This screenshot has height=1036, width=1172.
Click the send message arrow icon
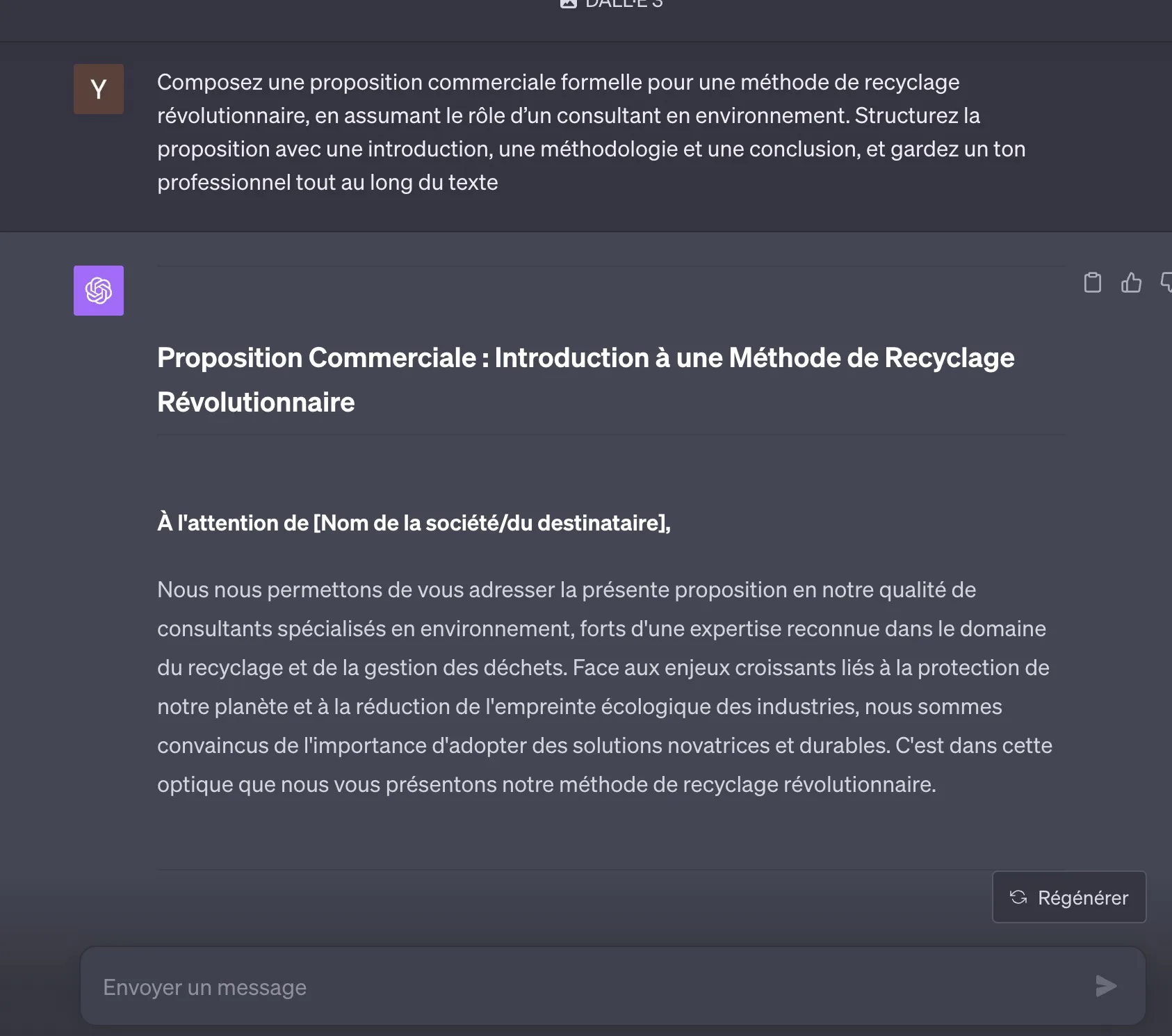[x=1105, y=986]
